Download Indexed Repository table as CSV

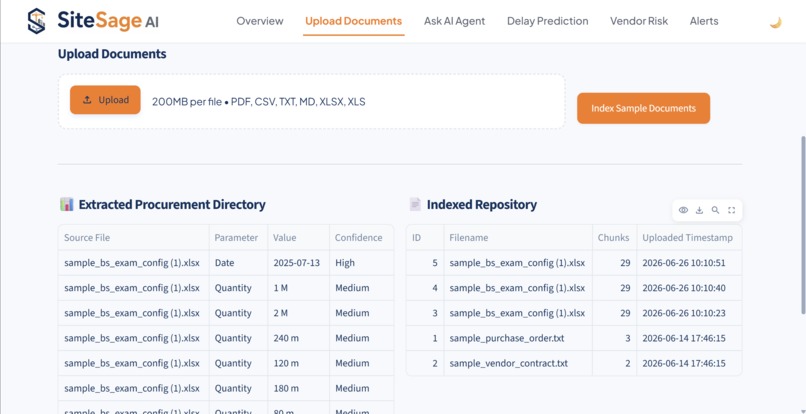coord(699,210)
